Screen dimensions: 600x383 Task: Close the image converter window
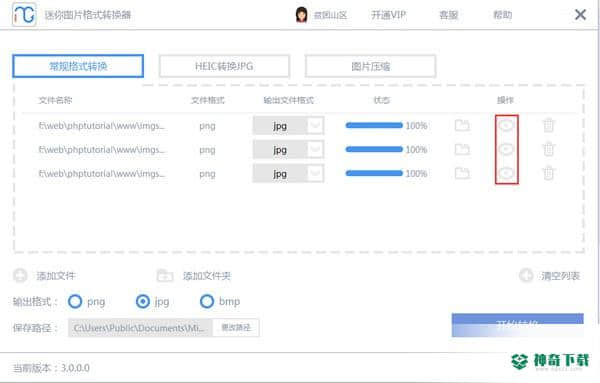pos(580,15)
